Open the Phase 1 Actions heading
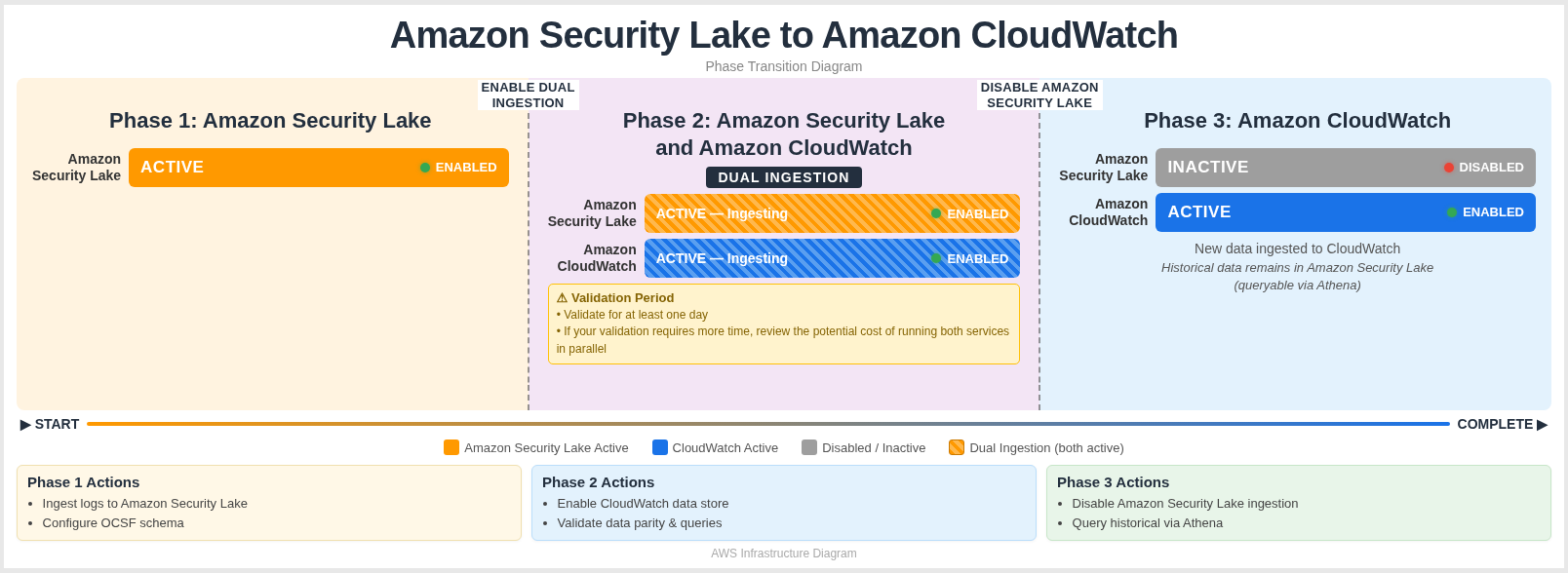The image size is (1568, 573). tap(84, 482)
